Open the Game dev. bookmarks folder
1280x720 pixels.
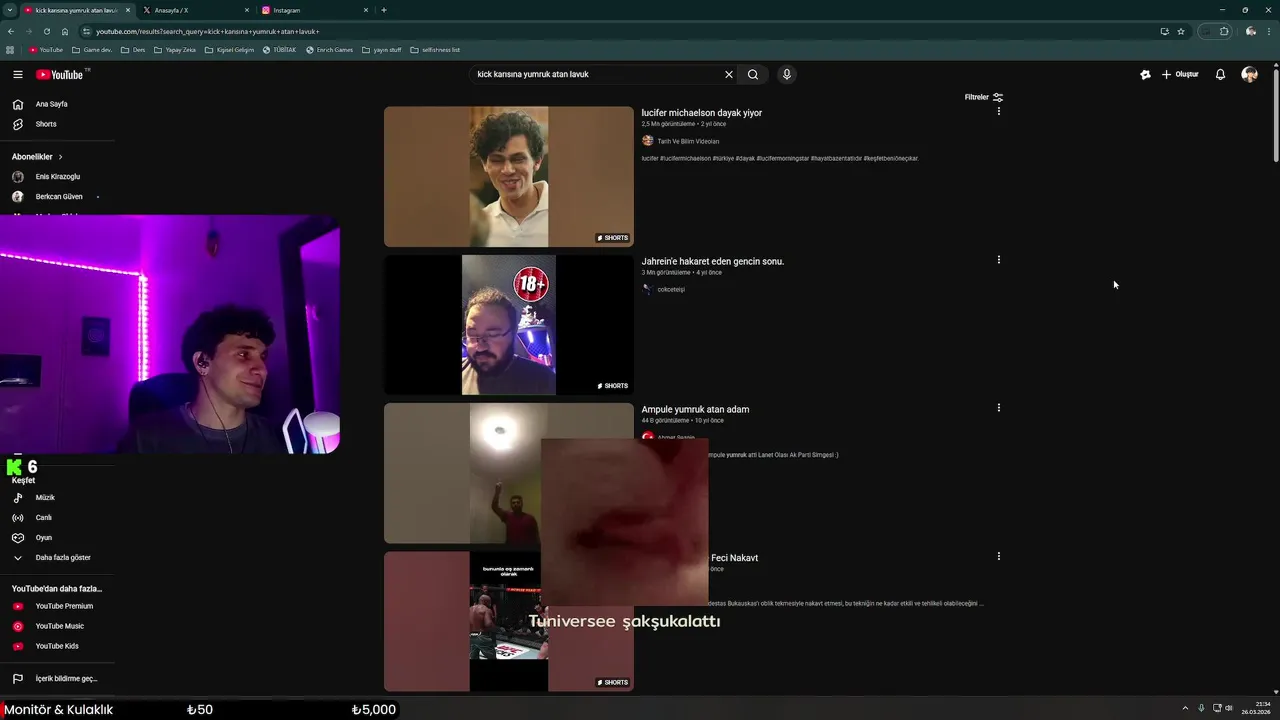pos(92,49)
